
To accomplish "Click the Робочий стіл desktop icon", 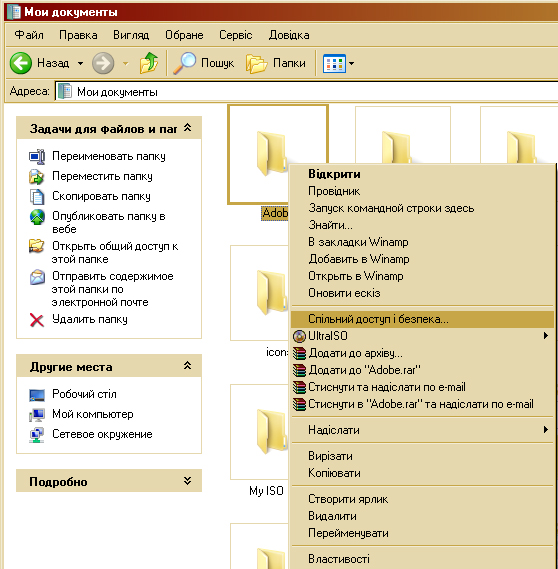I will [37, 394].
